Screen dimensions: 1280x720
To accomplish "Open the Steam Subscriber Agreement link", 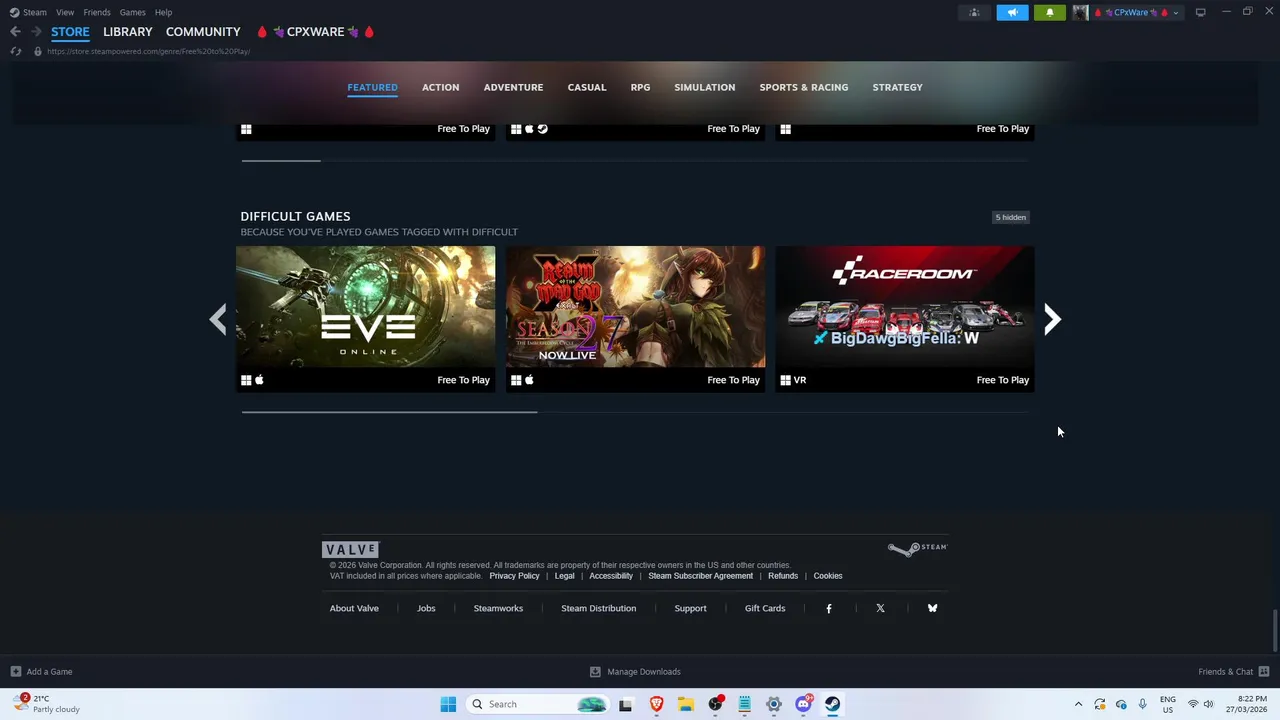I will 700,576.
